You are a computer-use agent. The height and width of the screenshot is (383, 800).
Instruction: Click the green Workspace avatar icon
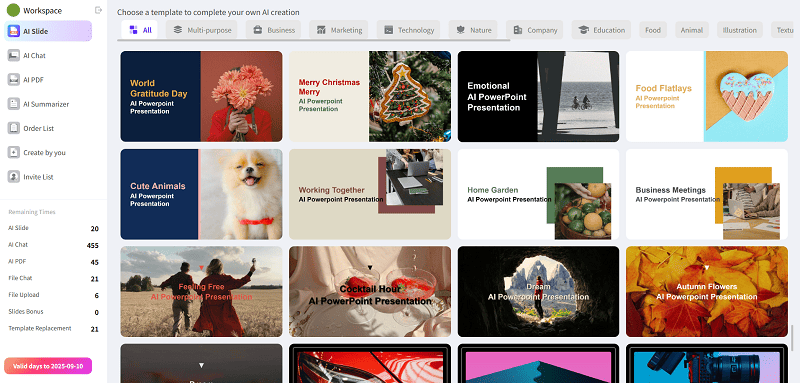point(13,10)
